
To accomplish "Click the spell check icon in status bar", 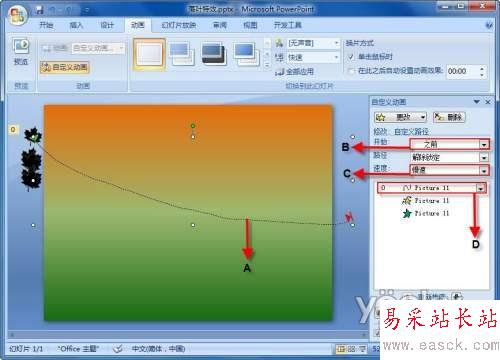I will (x=118, y=349).
